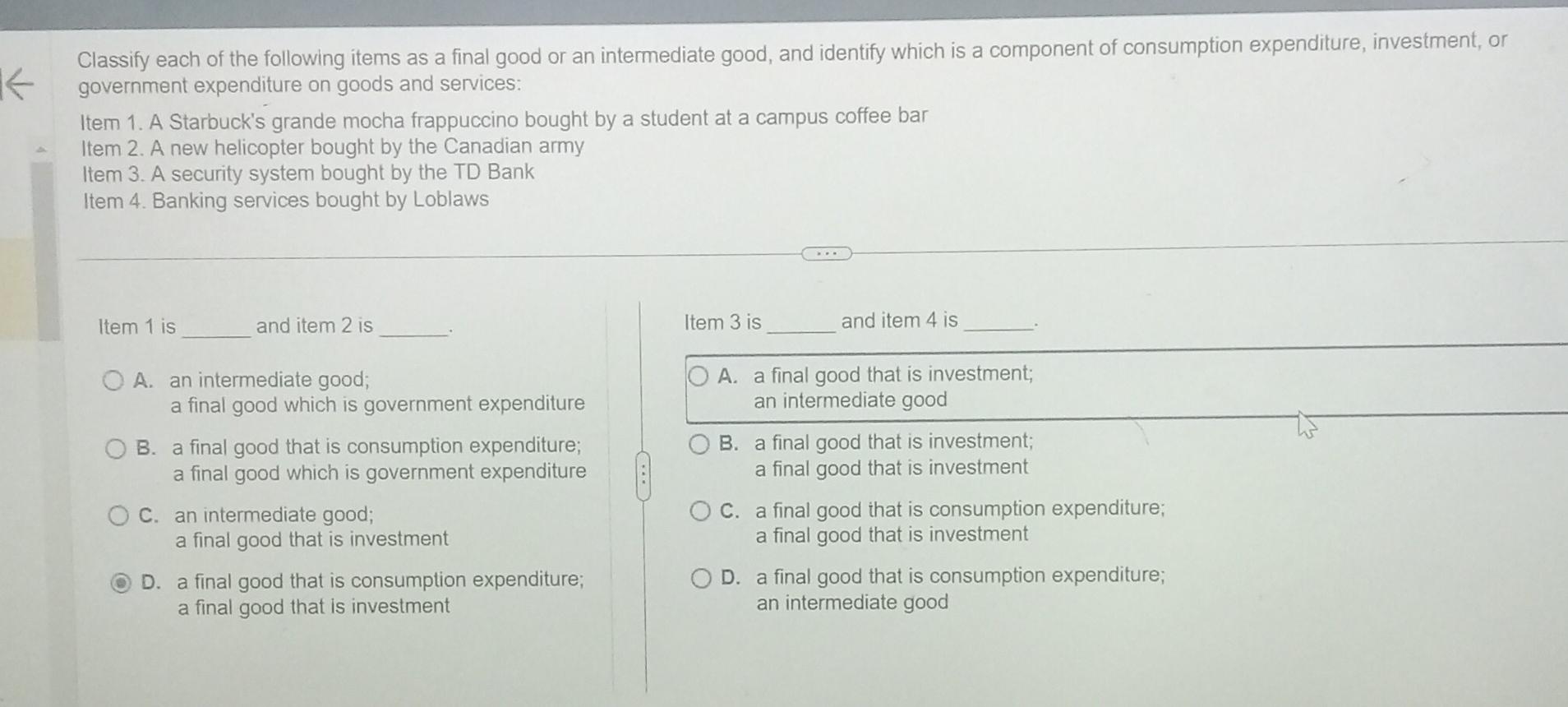Click the vertical dotted drag handle between answer columns
Image resolution: width=1568 pixels, height=707 pixels.
pyautogui.click(x=643, y=473)
